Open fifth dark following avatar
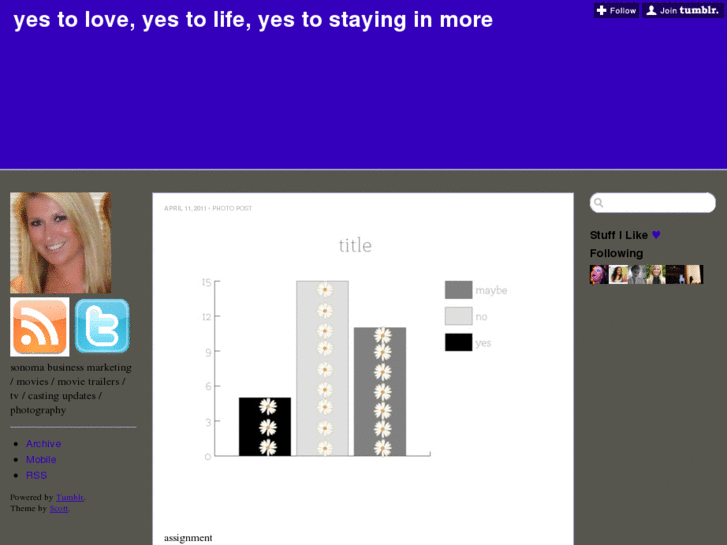Viewport: 727px width, 545px height. pos(675,275)
